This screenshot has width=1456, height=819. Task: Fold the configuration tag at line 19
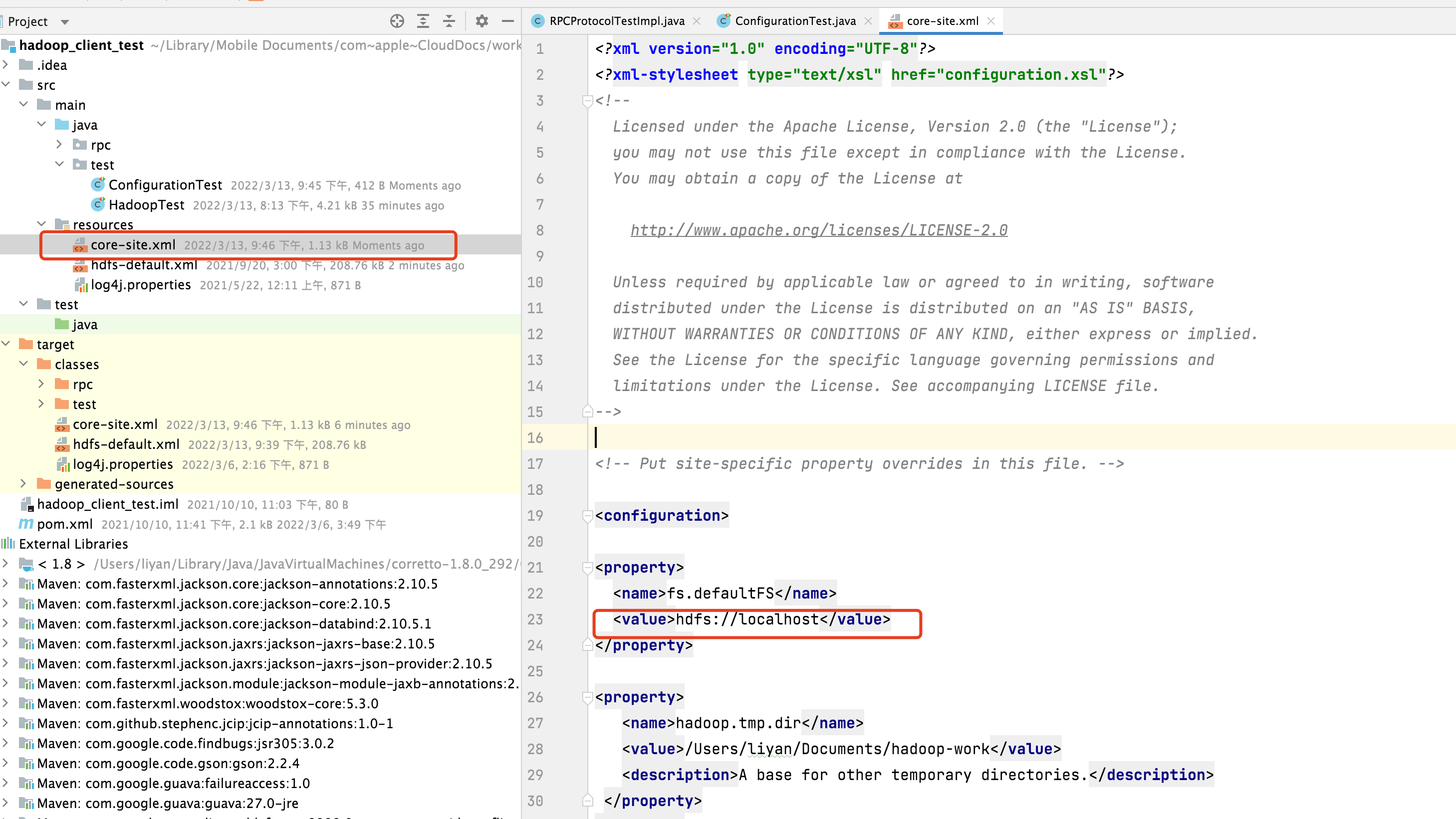tap(587, 516)
